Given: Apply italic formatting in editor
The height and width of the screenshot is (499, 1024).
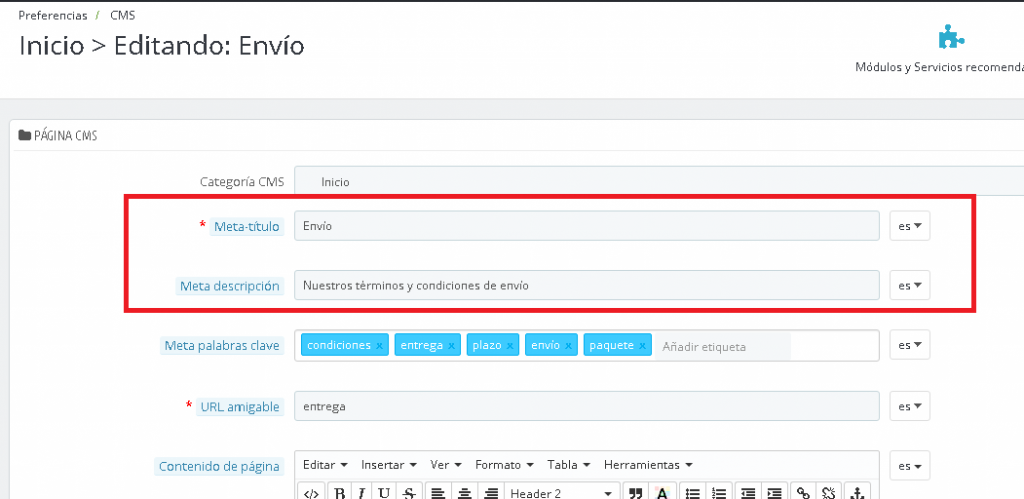Looking at the screenshot, I should 361,492.
